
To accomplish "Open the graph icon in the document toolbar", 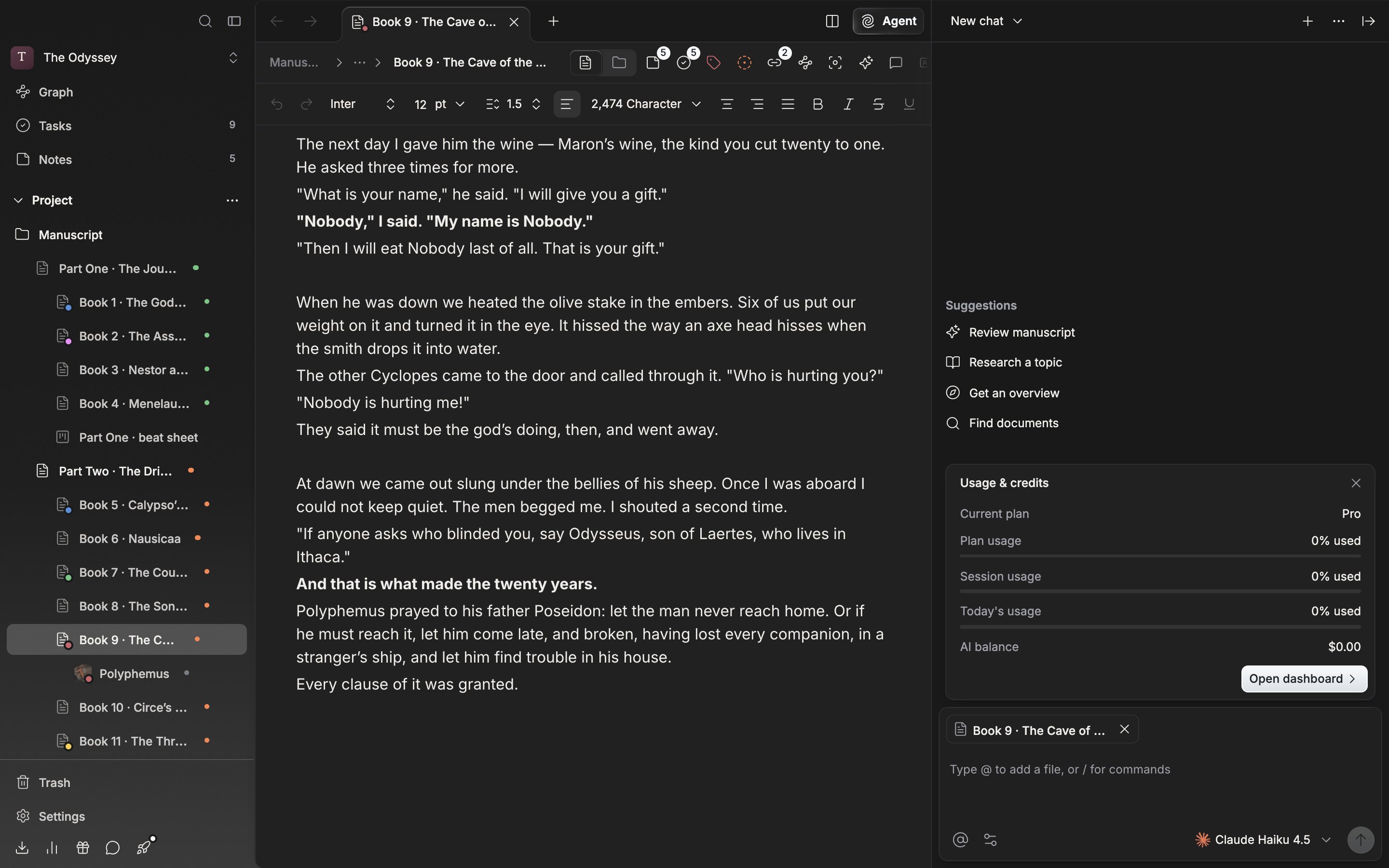I will (x=805, y=63).
